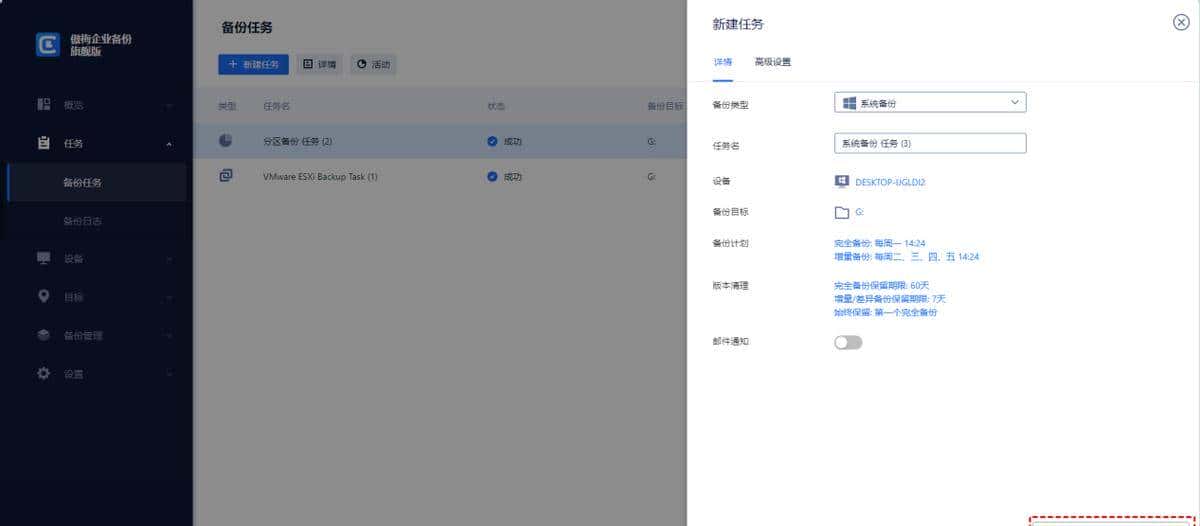Collapse the 任务 sidebar section chevron
Image resolution: width=1200 pixels, height=526 pixels.
click(x=169, y=144)
